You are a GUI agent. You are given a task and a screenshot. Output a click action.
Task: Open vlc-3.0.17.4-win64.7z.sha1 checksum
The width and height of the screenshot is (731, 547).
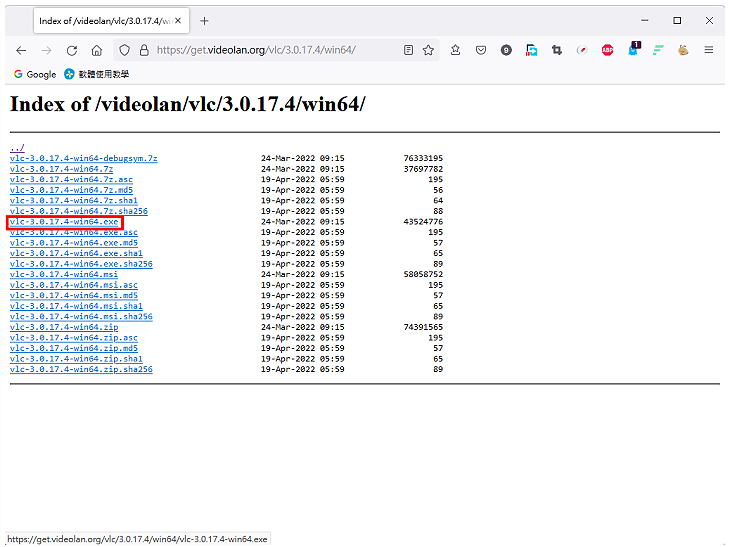74,201
